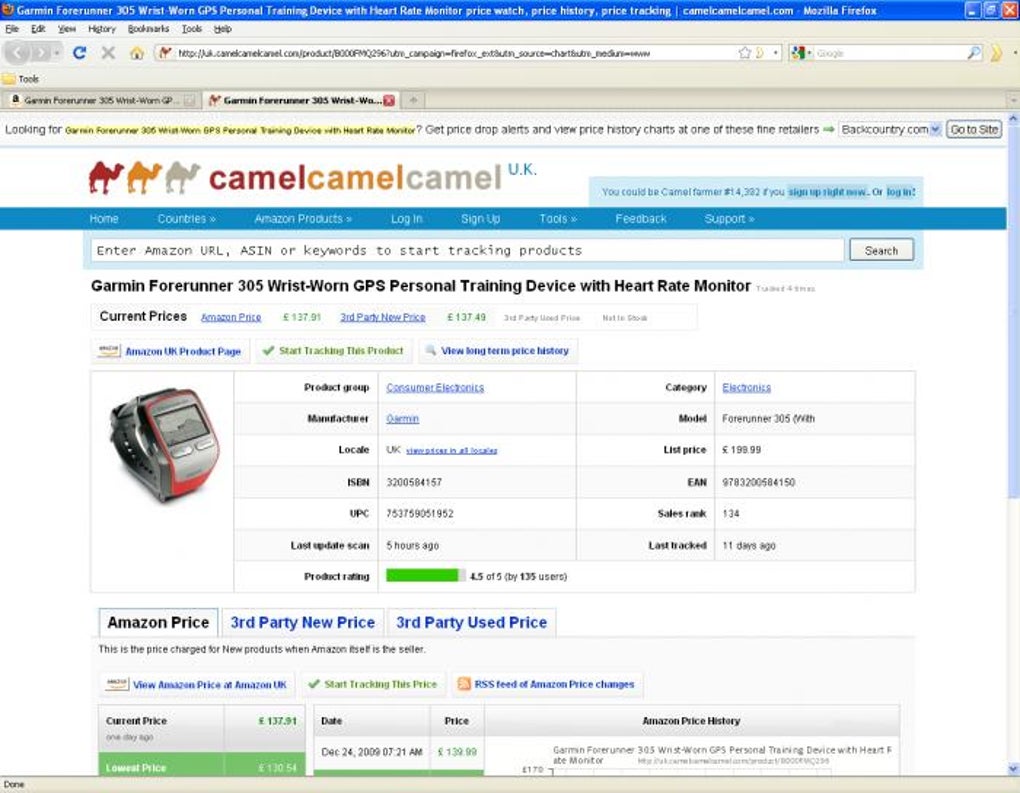Open Feedback in navigation bar
The height and width of the screenshot is (793, 1020).
click(x=641, y=219)
